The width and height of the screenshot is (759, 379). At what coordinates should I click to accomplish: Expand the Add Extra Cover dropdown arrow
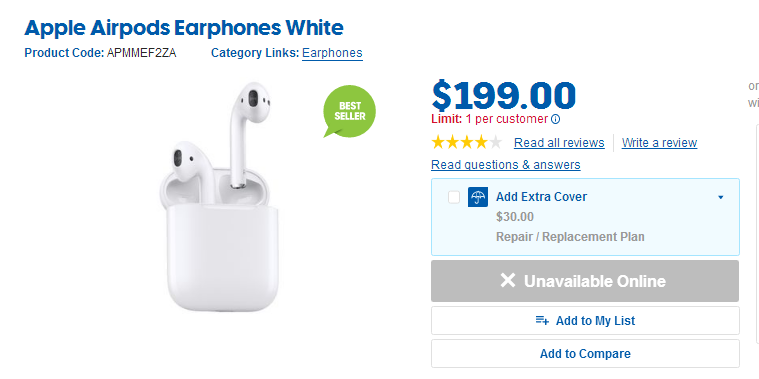point(721,197)
